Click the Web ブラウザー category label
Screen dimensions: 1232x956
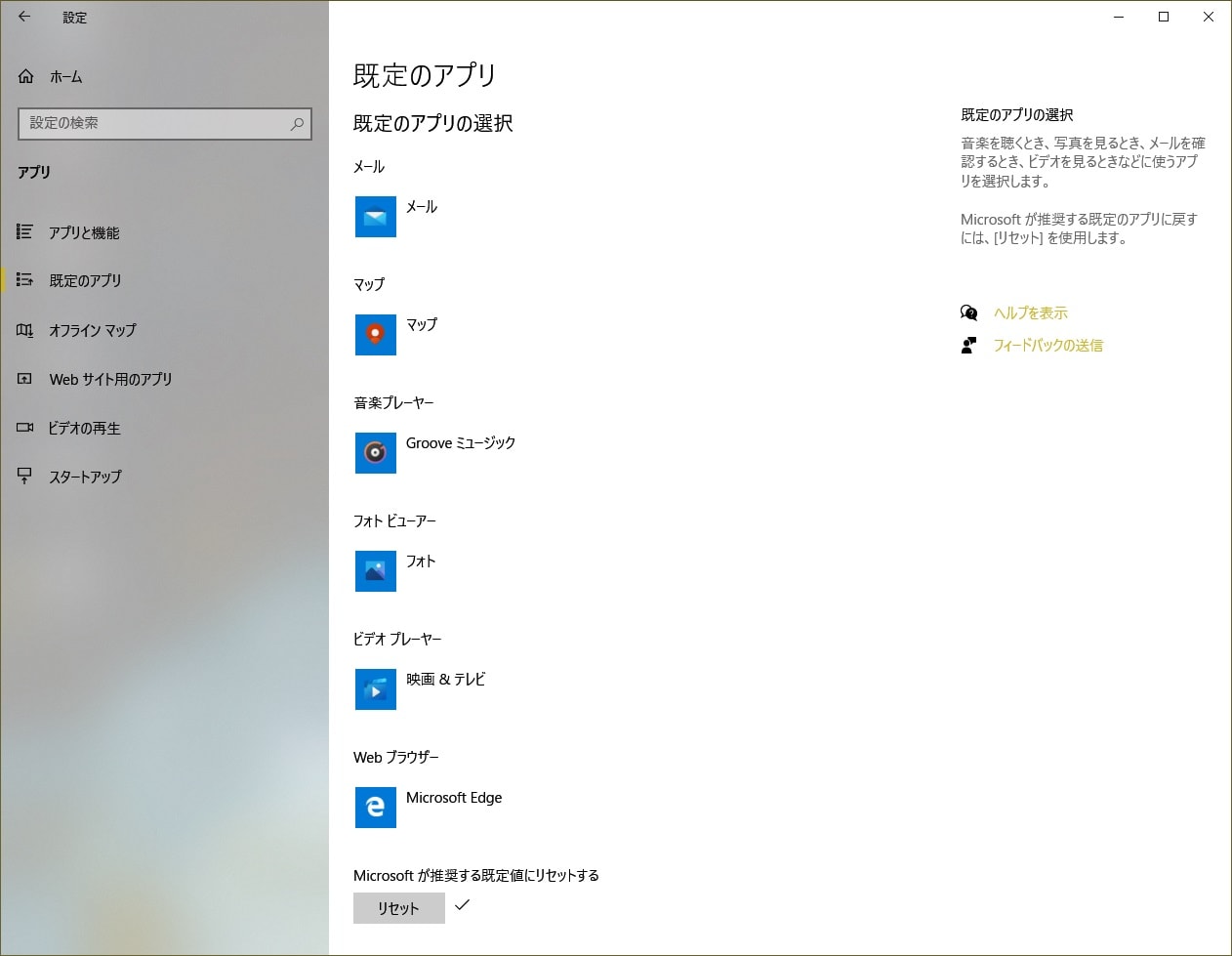396,757
